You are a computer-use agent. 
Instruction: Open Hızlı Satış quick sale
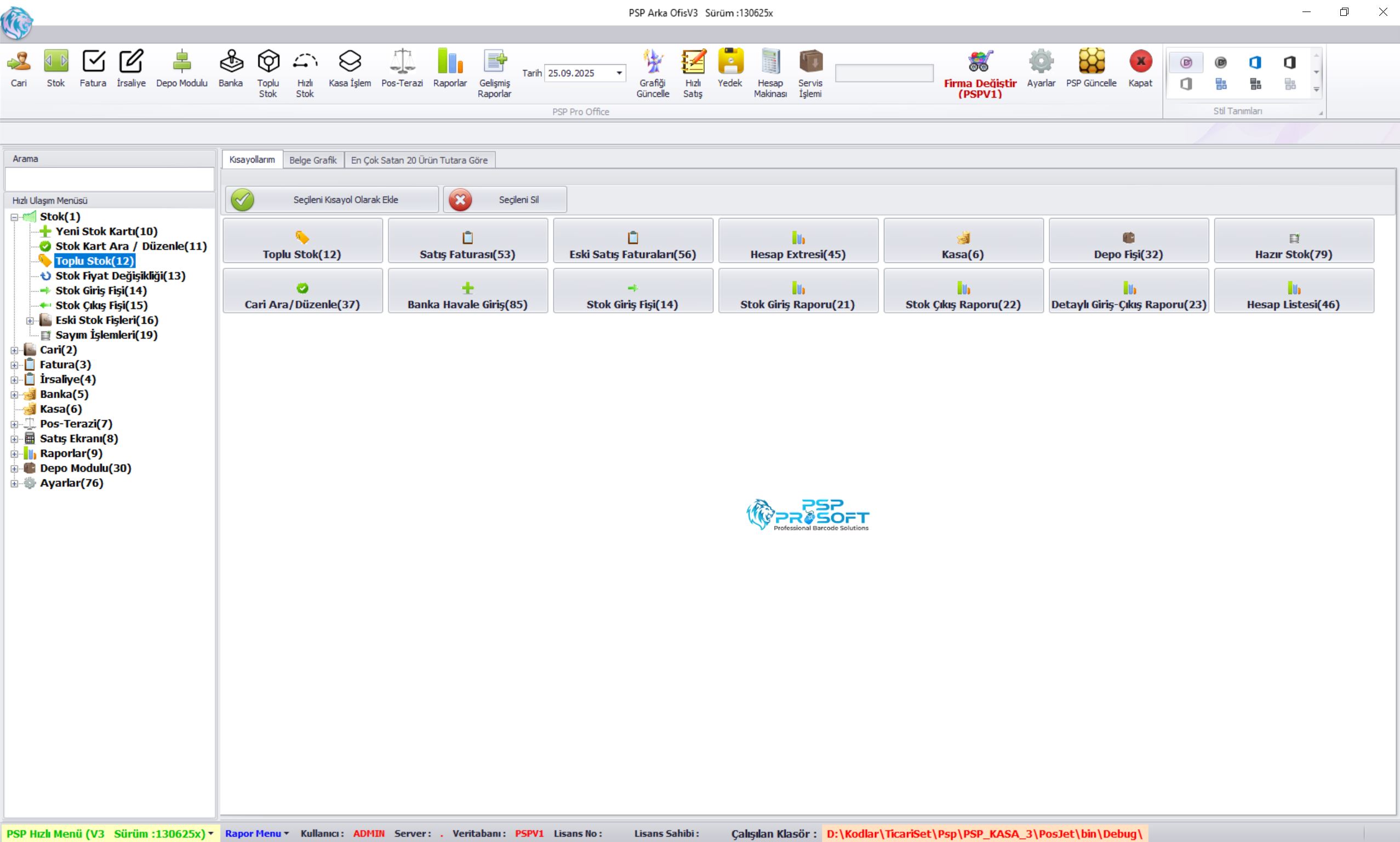click(x=693, y=62)
